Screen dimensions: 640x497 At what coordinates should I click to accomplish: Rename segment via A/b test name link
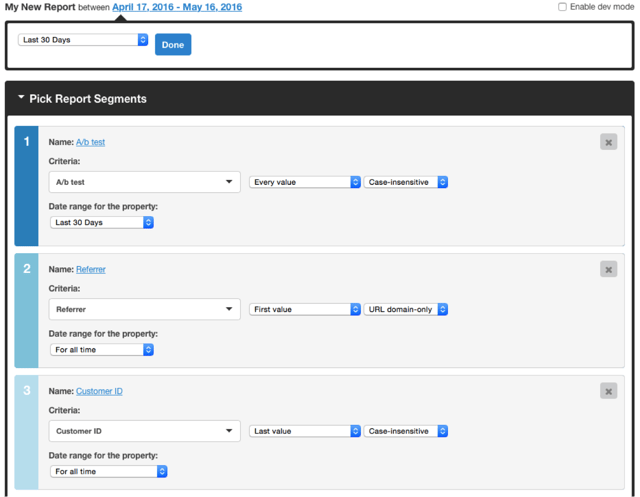(x=91, y=142)
